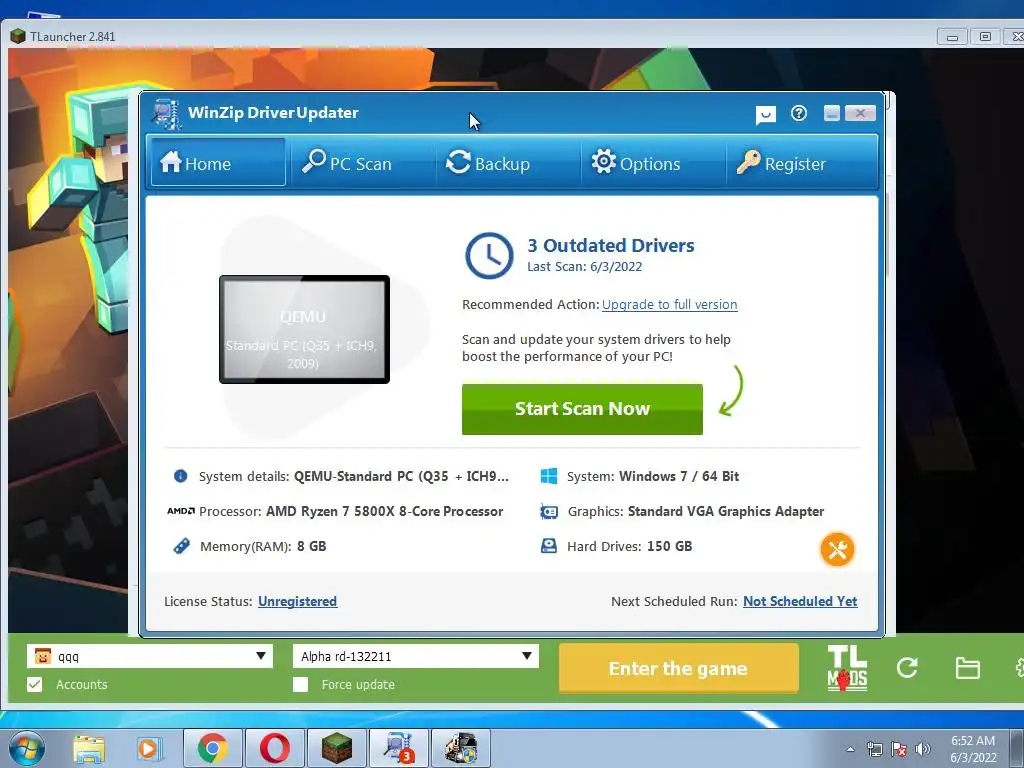This screenshot has width=1024, height=768.
Task: Toggle the Accounts checkbox in TLauncher
Action: 35,684
